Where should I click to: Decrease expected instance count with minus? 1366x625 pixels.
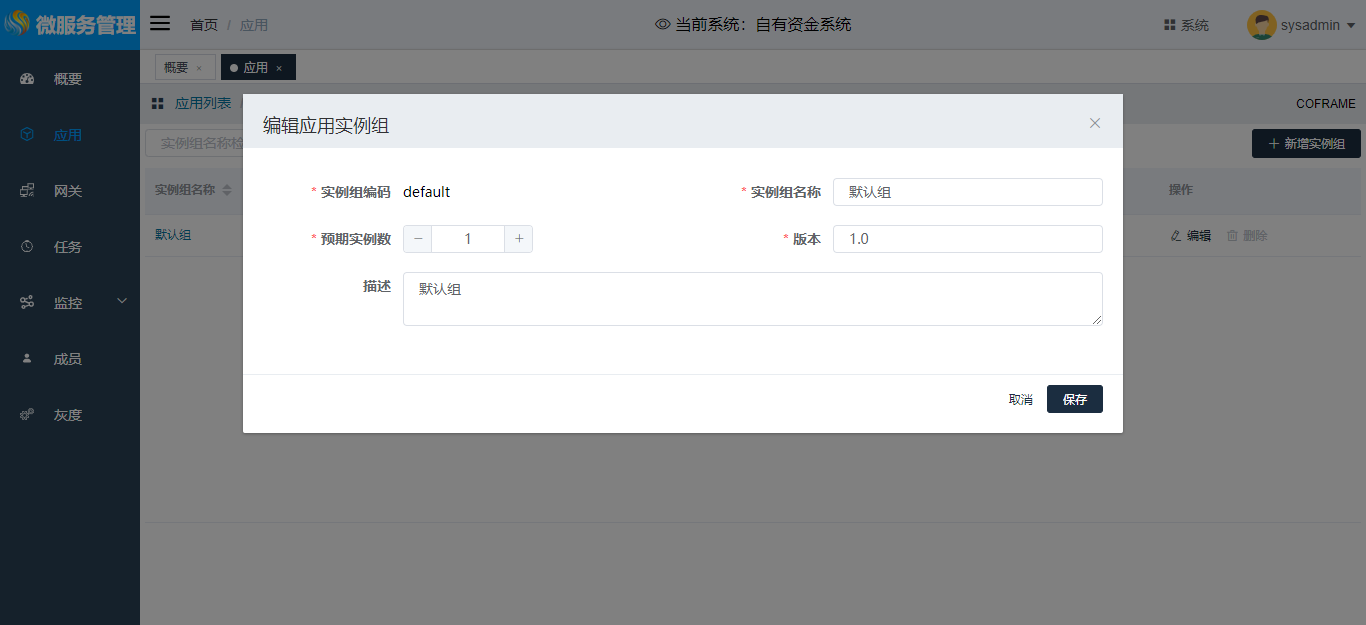point(418,239)
